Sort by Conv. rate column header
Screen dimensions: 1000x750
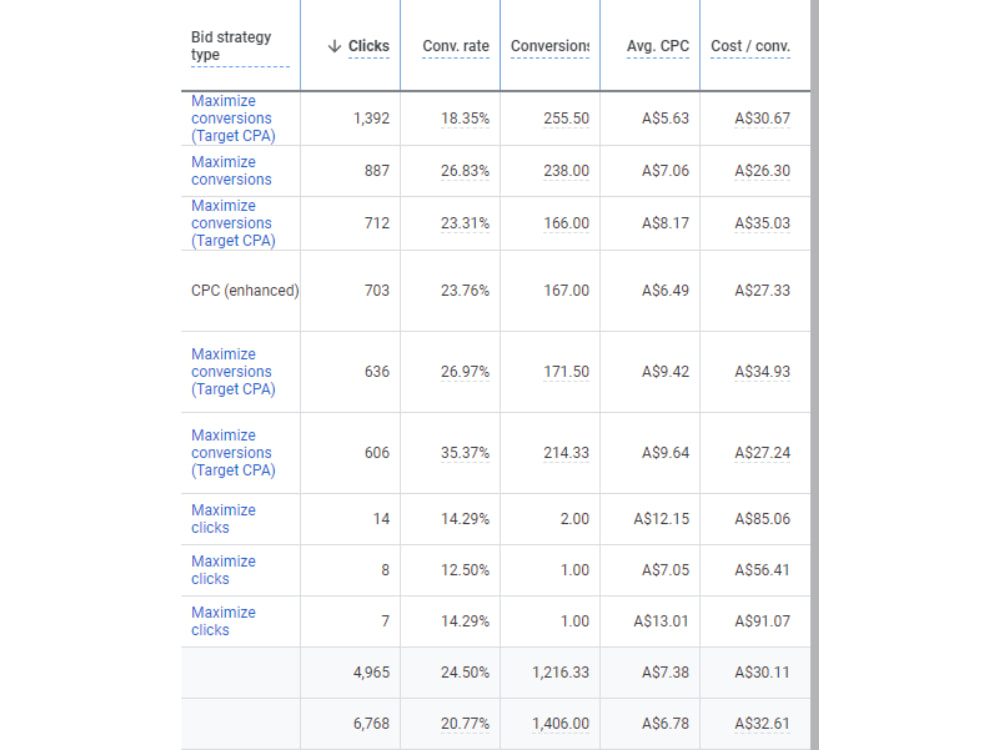pos(455,46)
